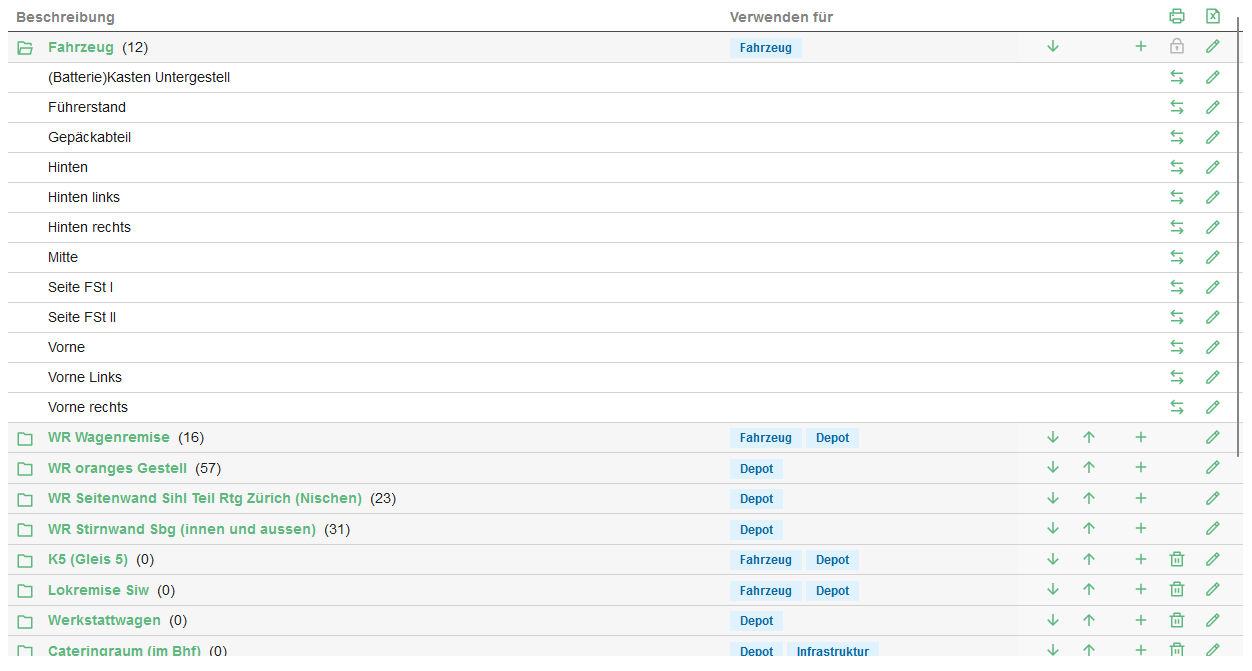Collapse the open Fahrzeug folder
Image resolution: width=1252 pixels, height=671 pixels.
tap(25, 47)
